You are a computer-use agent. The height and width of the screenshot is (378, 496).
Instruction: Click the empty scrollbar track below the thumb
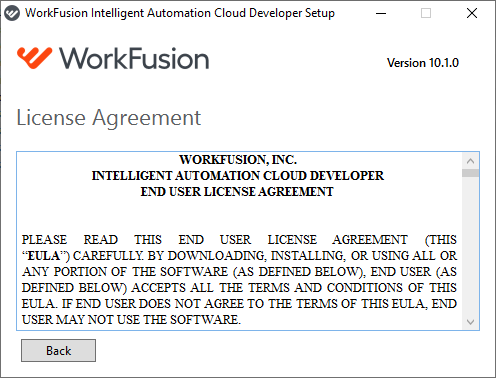click(470, 245)
